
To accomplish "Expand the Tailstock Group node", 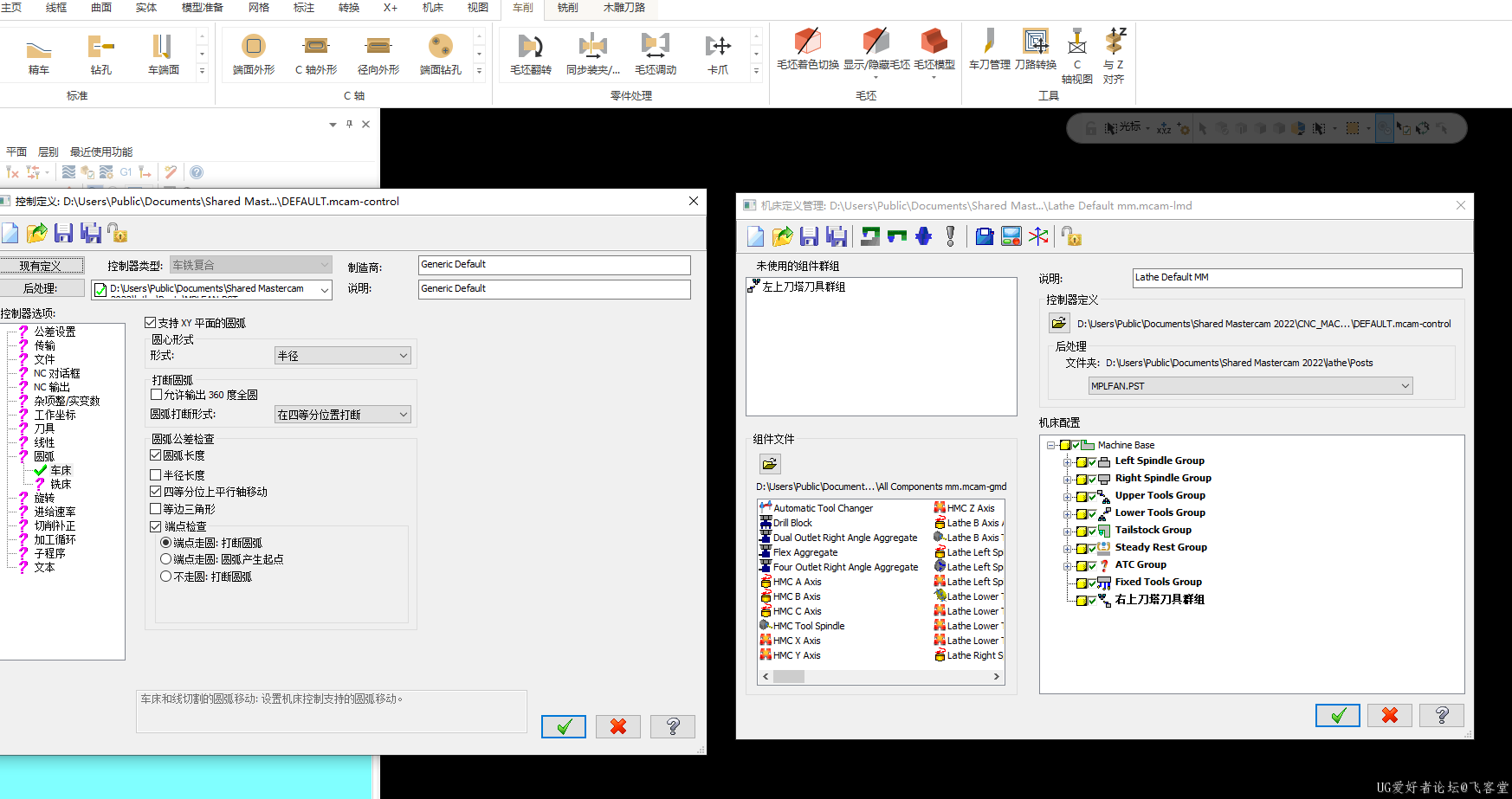I will click(x=1067, y=532).
